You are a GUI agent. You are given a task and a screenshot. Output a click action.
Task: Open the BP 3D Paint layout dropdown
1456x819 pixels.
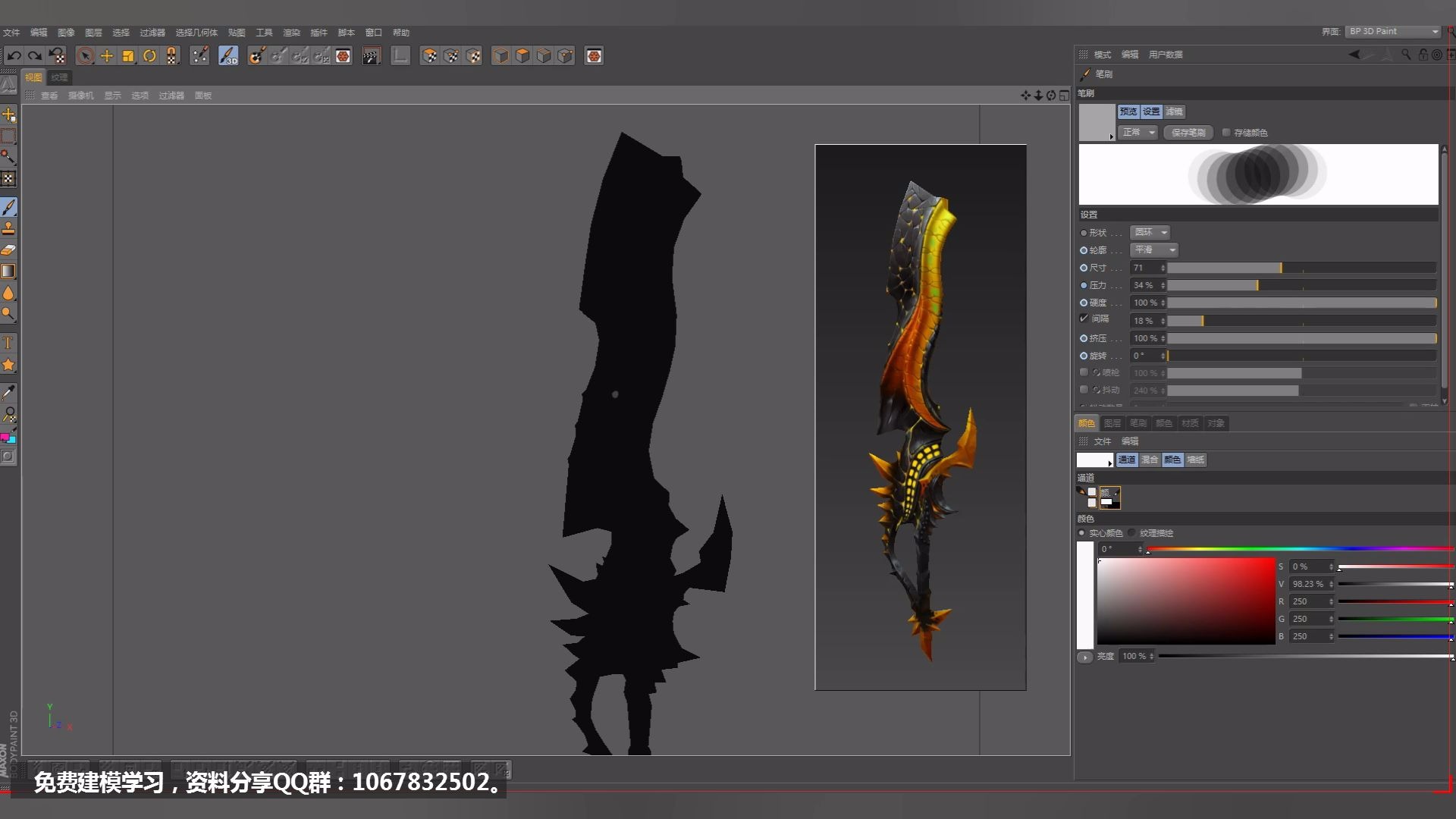[1392, 31]
